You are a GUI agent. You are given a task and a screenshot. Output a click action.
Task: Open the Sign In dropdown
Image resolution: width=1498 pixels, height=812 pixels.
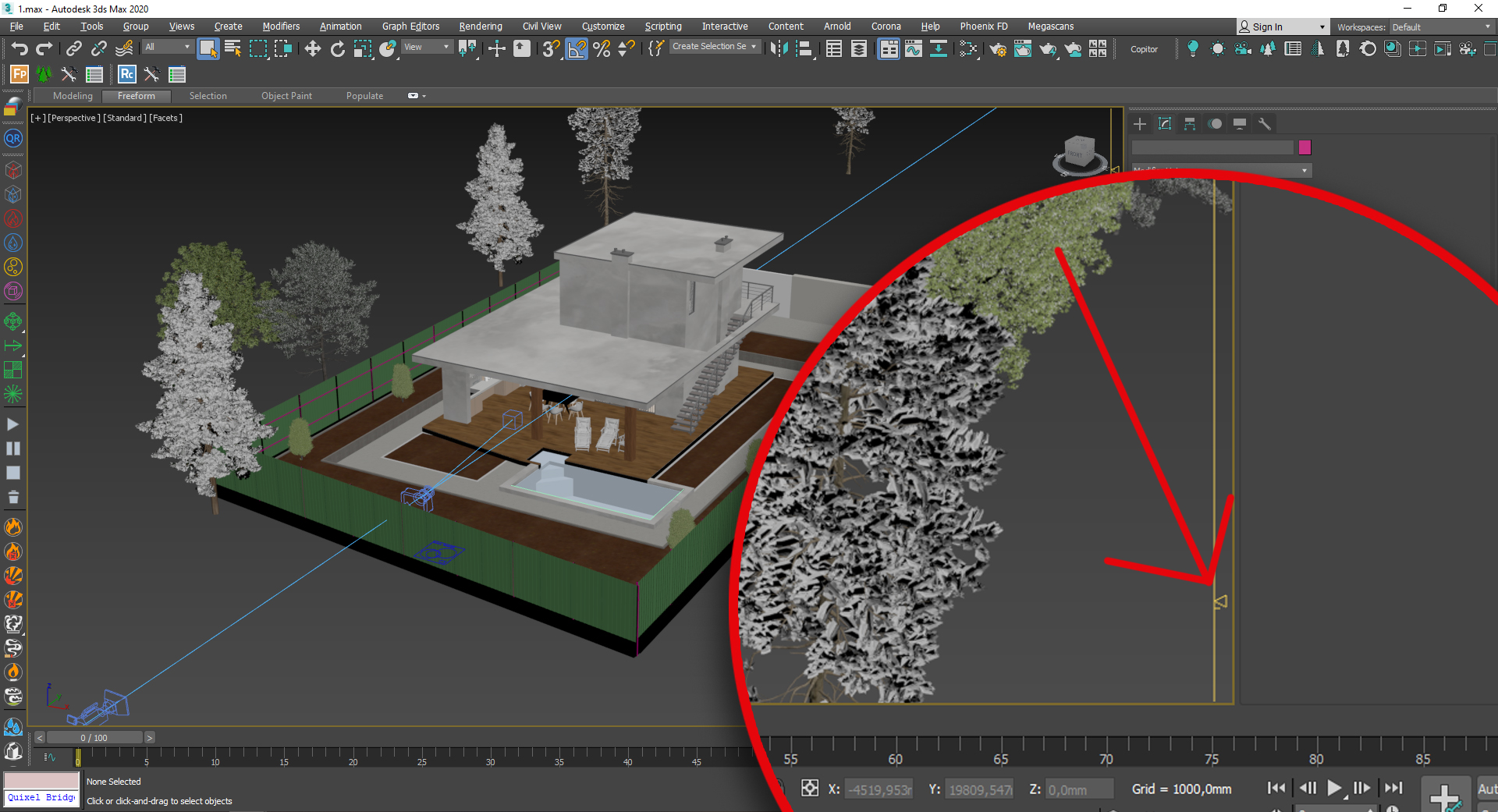click(1283, 27)
